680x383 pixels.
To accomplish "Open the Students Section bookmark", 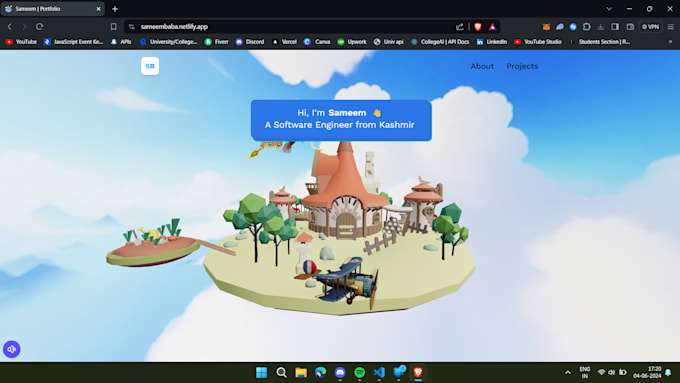I will click(600, 42).
